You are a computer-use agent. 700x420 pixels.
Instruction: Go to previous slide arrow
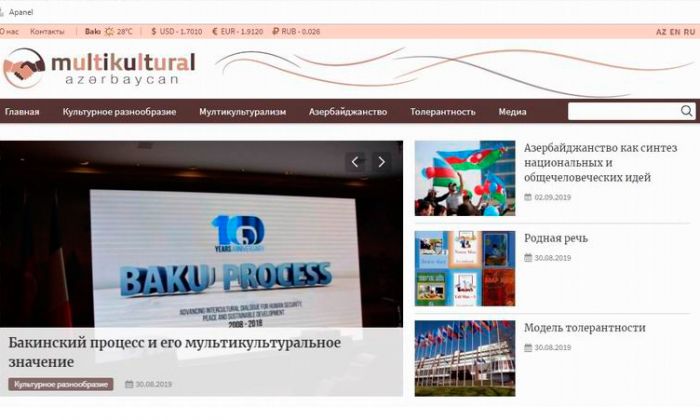click(x=355, y=161)
